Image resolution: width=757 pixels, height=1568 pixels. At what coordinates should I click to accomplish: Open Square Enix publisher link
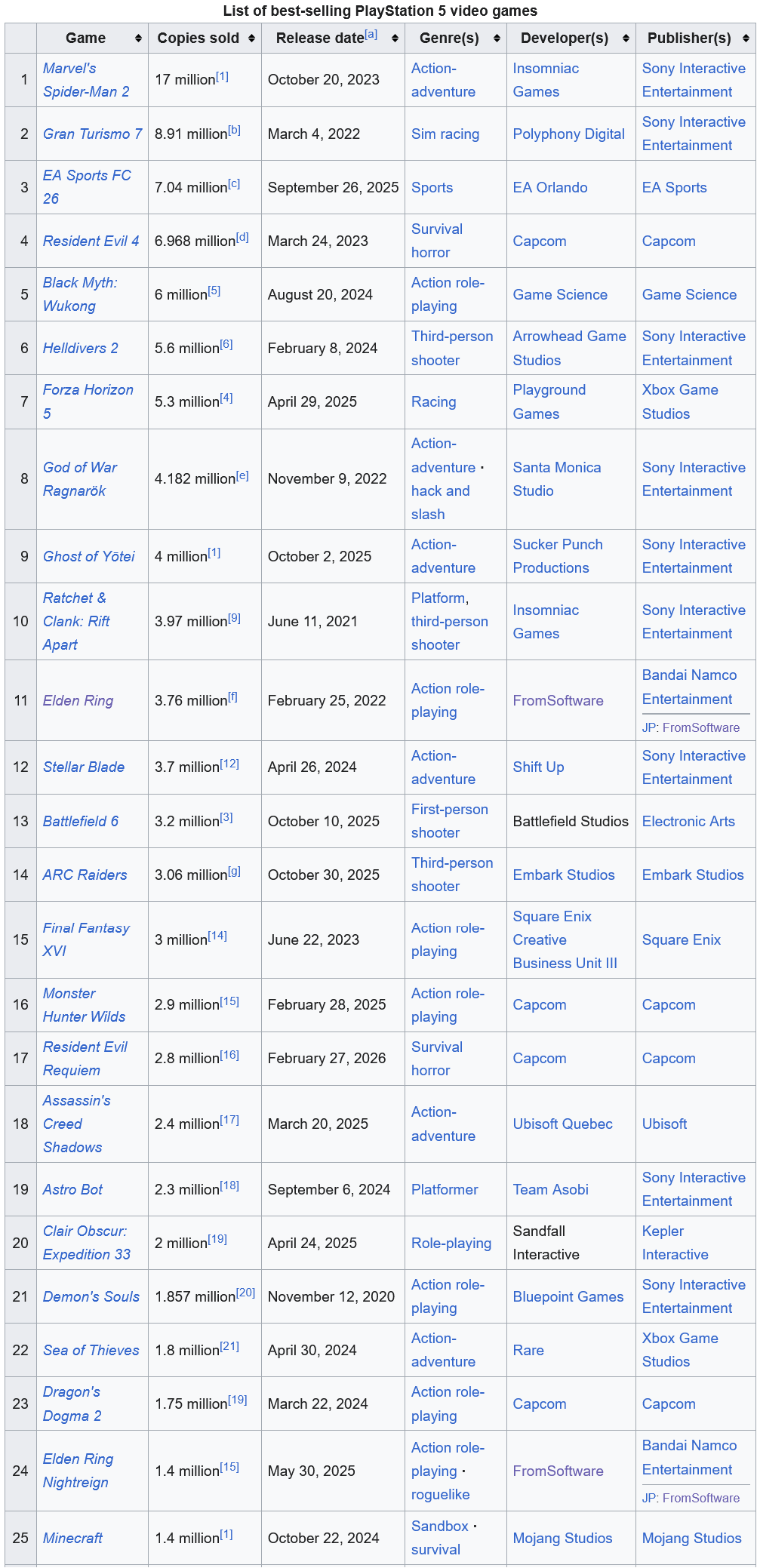coord(682,939)
